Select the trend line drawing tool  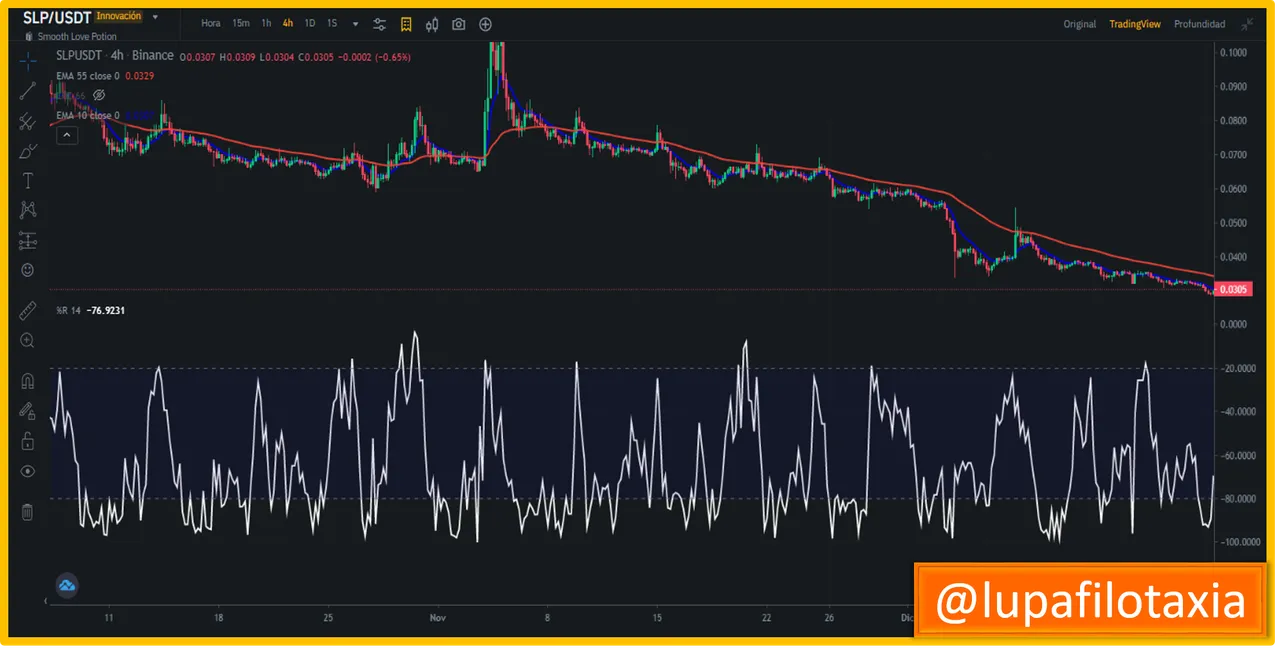coord(28,91)
